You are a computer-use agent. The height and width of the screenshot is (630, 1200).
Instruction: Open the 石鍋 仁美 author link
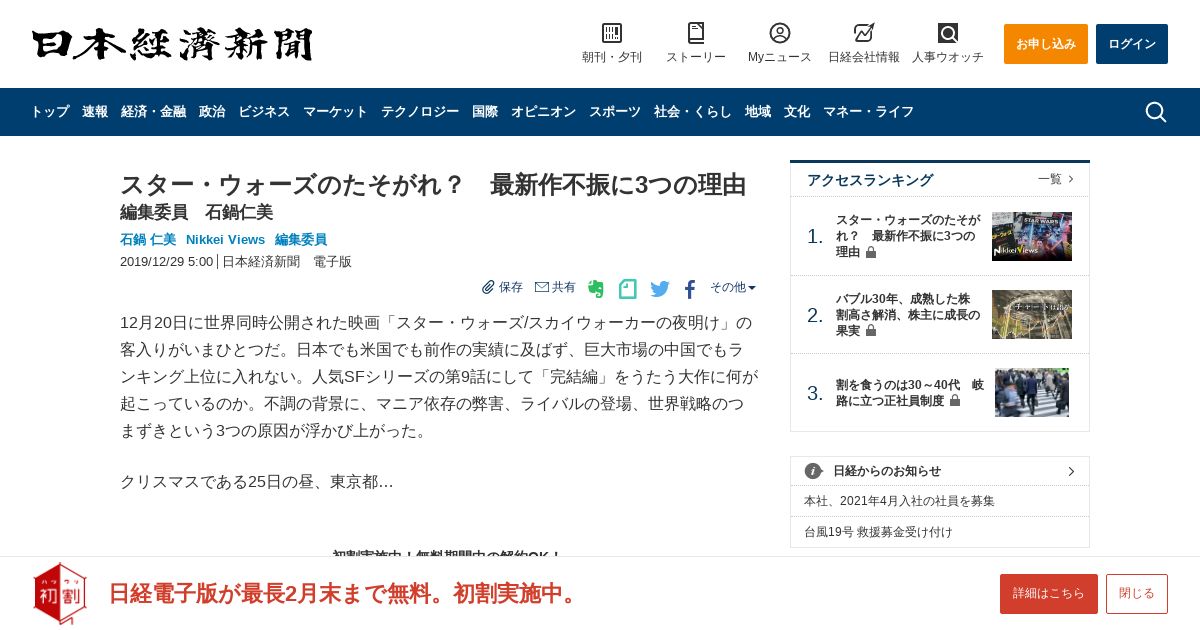(x=148, y=240)
